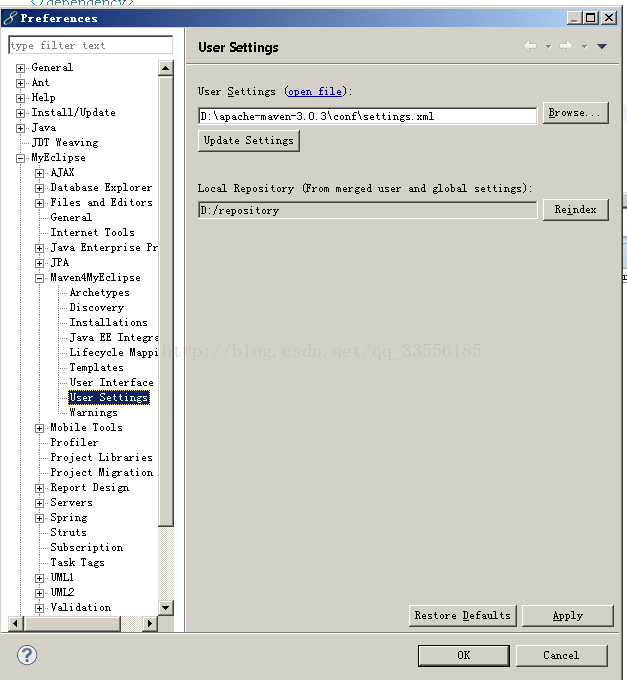Collapse the Maven4MyEclipse node
Screen dimensions: 627x680
(39, 278)
